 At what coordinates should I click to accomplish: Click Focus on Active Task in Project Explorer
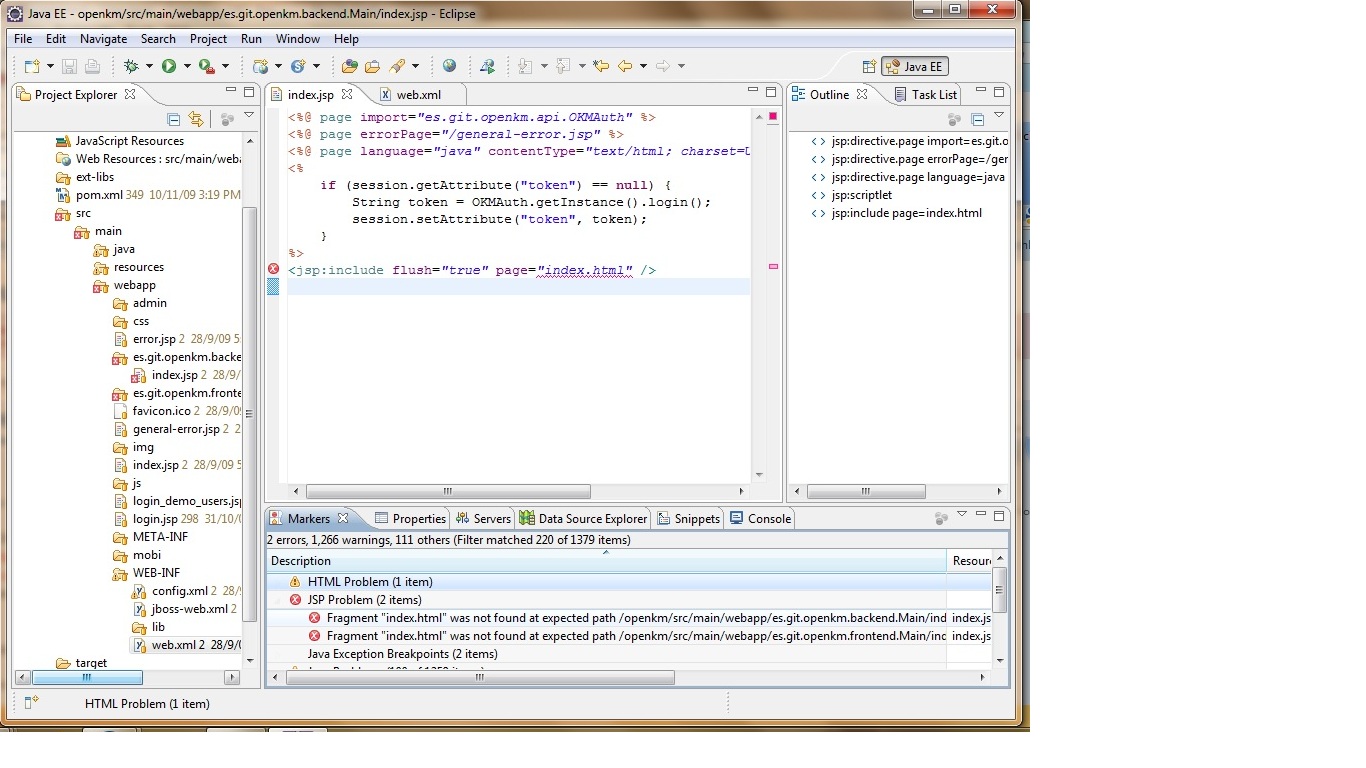(227, 119)
